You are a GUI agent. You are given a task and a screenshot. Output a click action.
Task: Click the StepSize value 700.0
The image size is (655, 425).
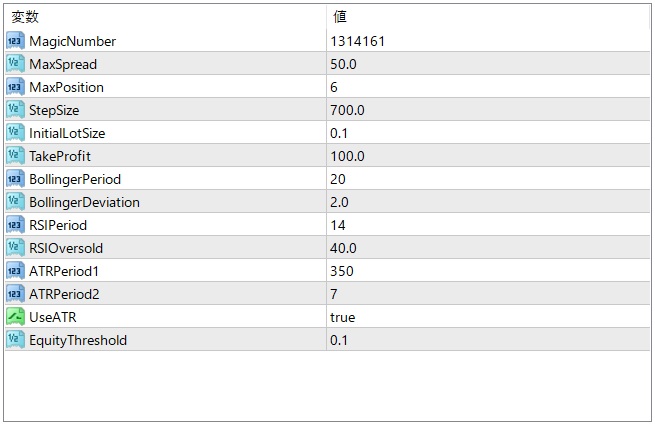tap(347, 110)
